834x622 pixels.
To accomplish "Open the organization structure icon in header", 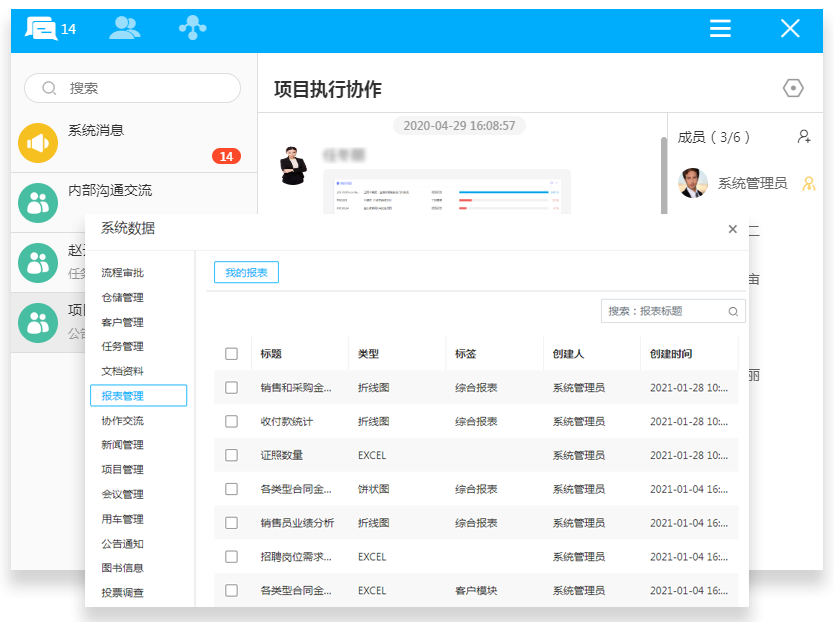I will 193,28.
